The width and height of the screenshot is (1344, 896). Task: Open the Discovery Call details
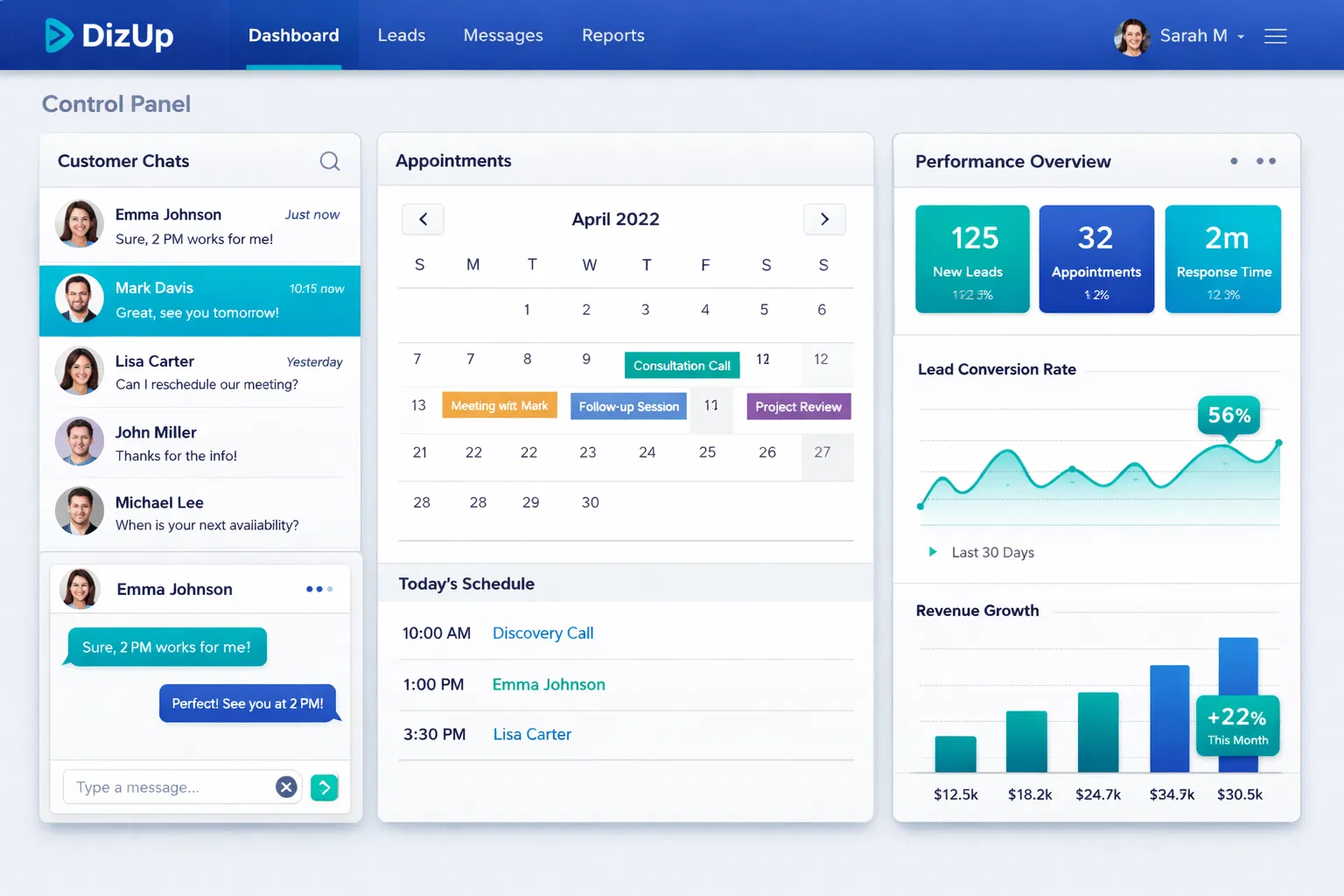pyautogui.click(x=542, y=633)
